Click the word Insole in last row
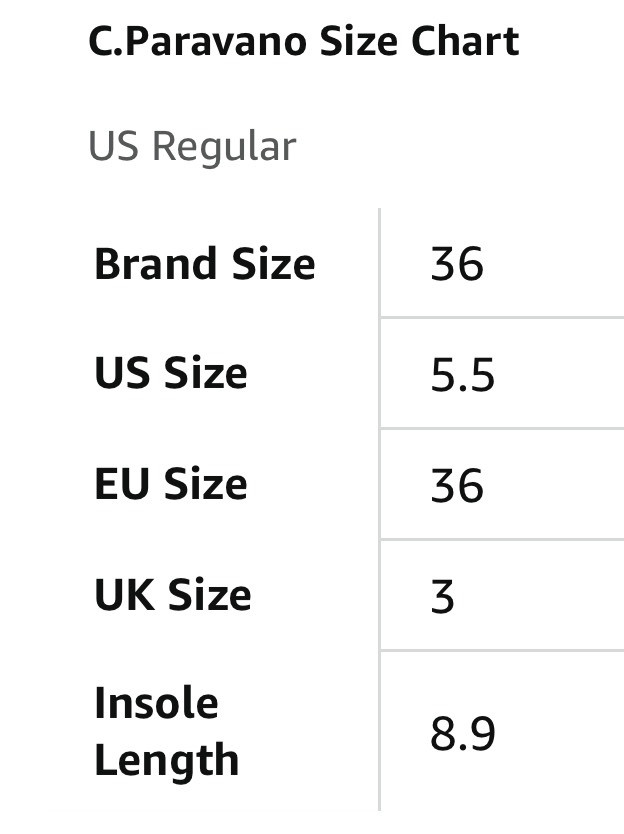The image size is (624, 834). coord(156,704)
